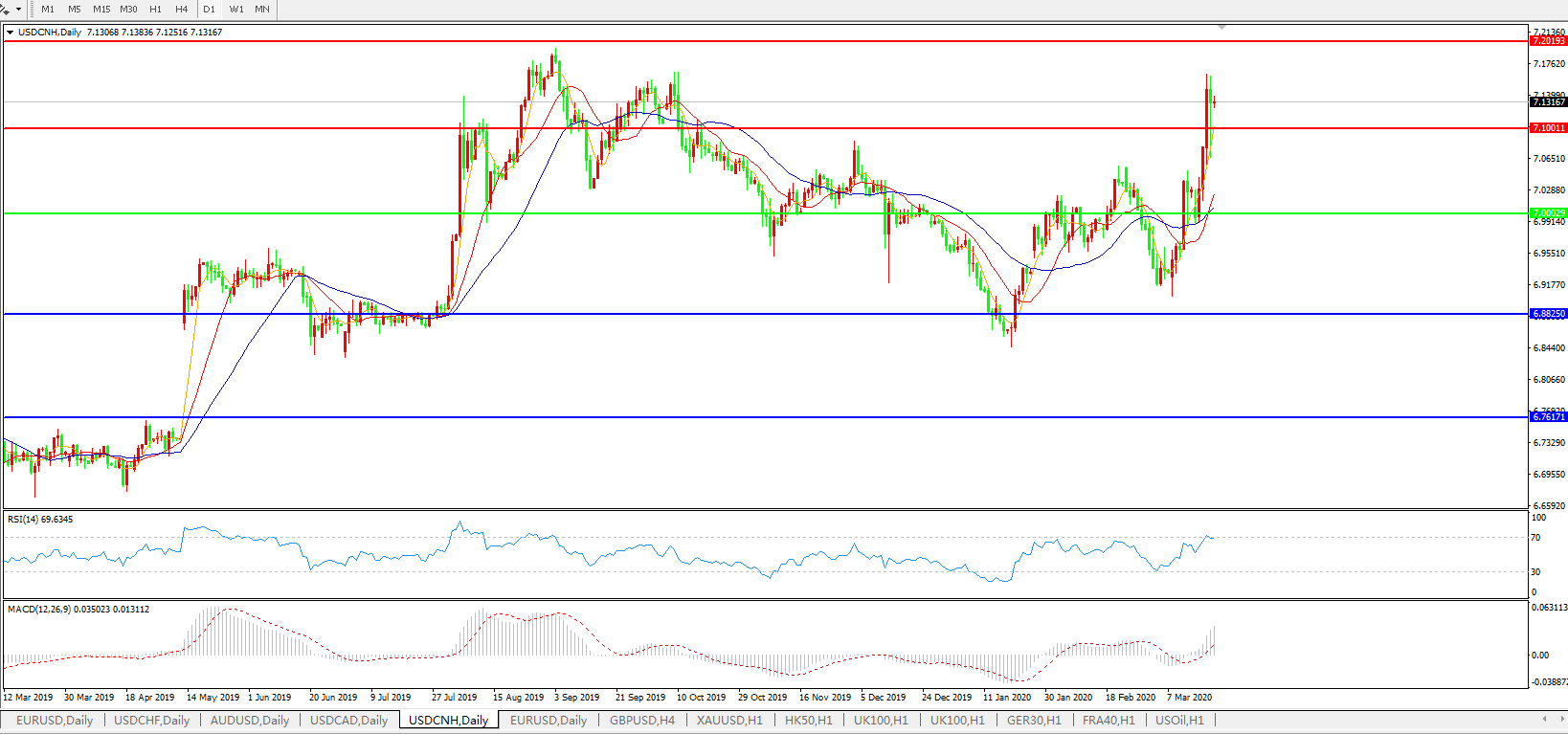Toggle the D1 daily timeframe
1568x734 pixels.
point(209,9)
